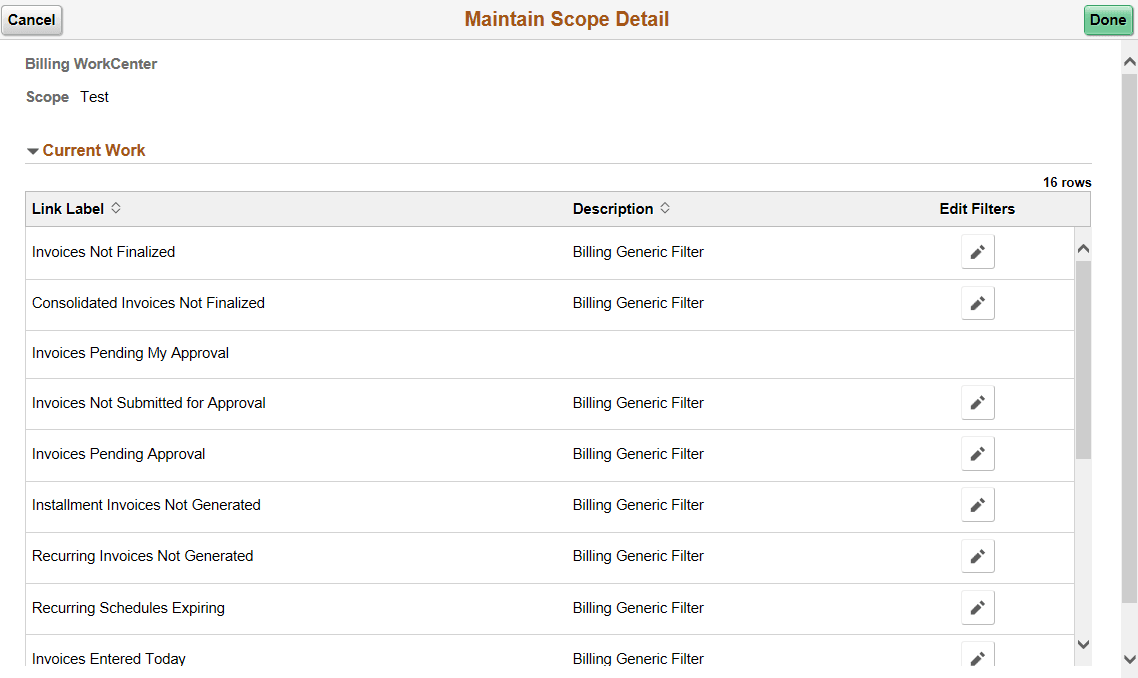Screen dimensions: 1138x678
Task: Edit filters for Invoices Not Submitted for Approval
Action: pyautogui.click(x=977, y=402)
